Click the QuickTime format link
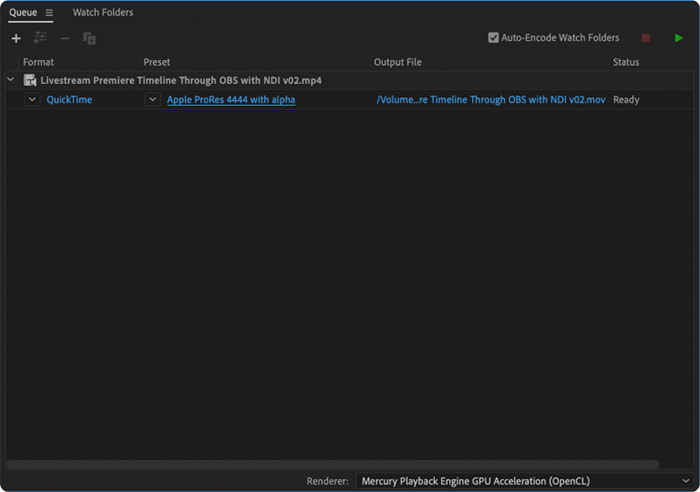 [69, 100]
